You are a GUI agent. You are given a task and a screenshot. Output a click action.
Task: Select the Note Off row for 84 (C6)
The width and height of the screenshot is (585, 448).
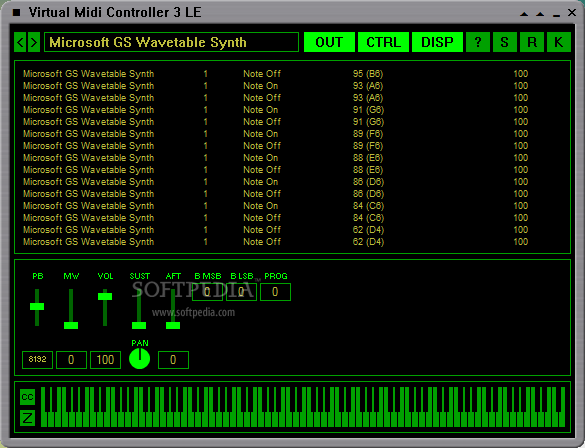tap(275, 218)
